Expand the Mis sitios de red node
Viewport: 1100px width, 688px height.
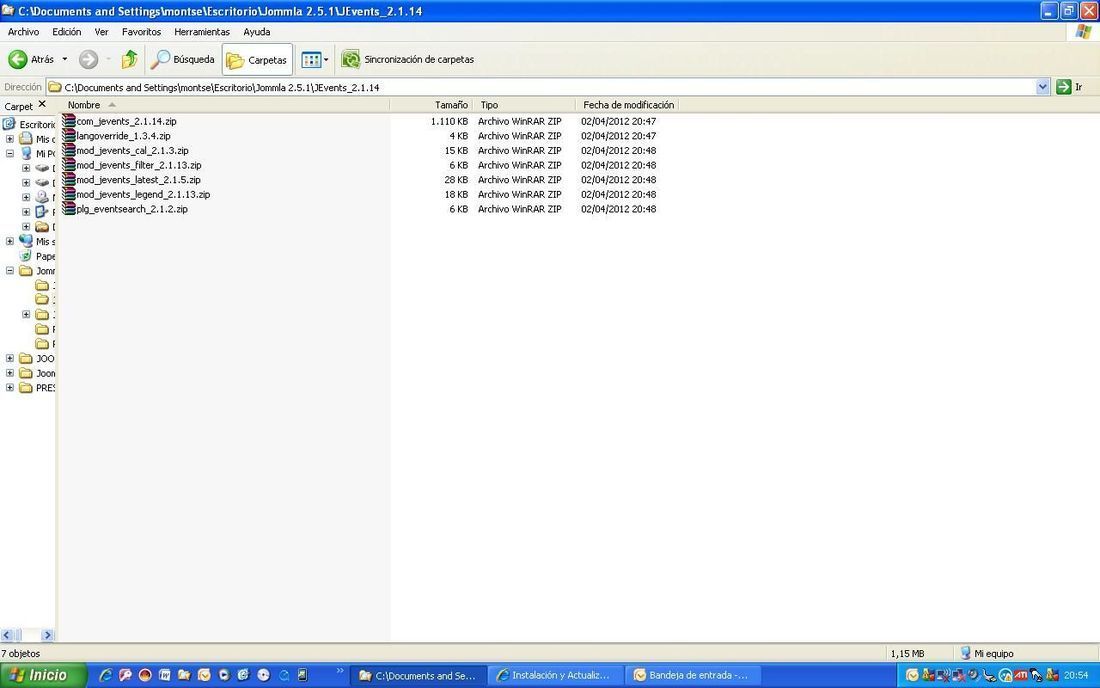pos(10,241)
